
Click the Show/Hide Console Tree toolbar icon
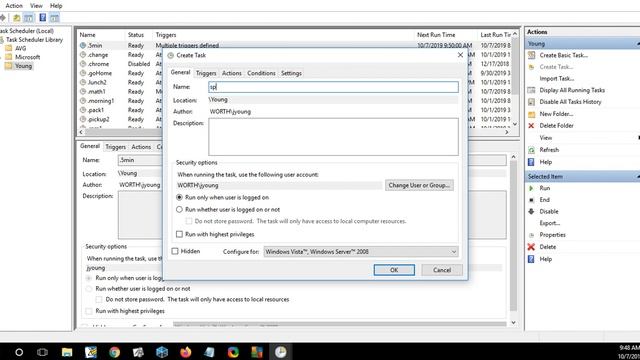(x=29, y=18)
